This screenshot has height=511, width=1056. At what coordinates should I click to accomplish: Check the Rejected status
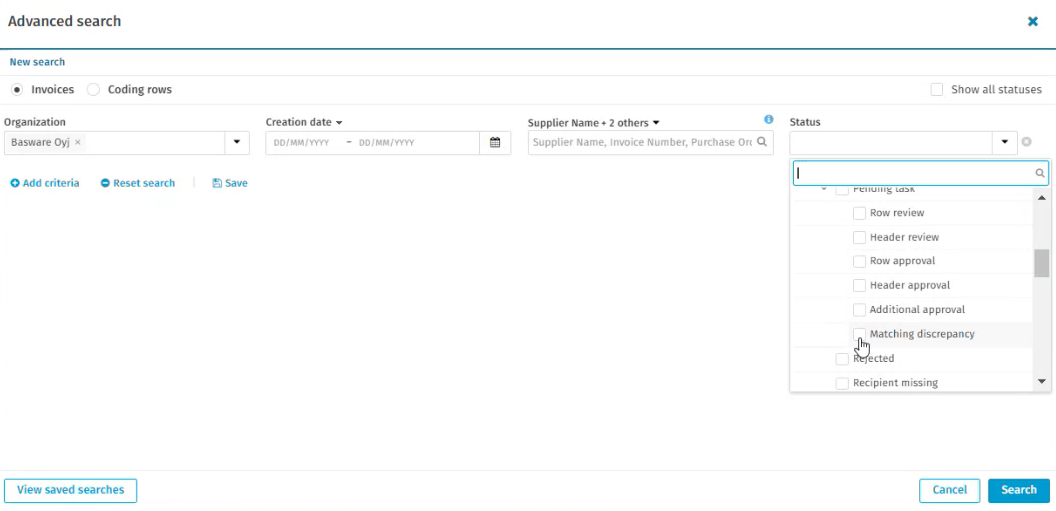click(x=842, y=359)
